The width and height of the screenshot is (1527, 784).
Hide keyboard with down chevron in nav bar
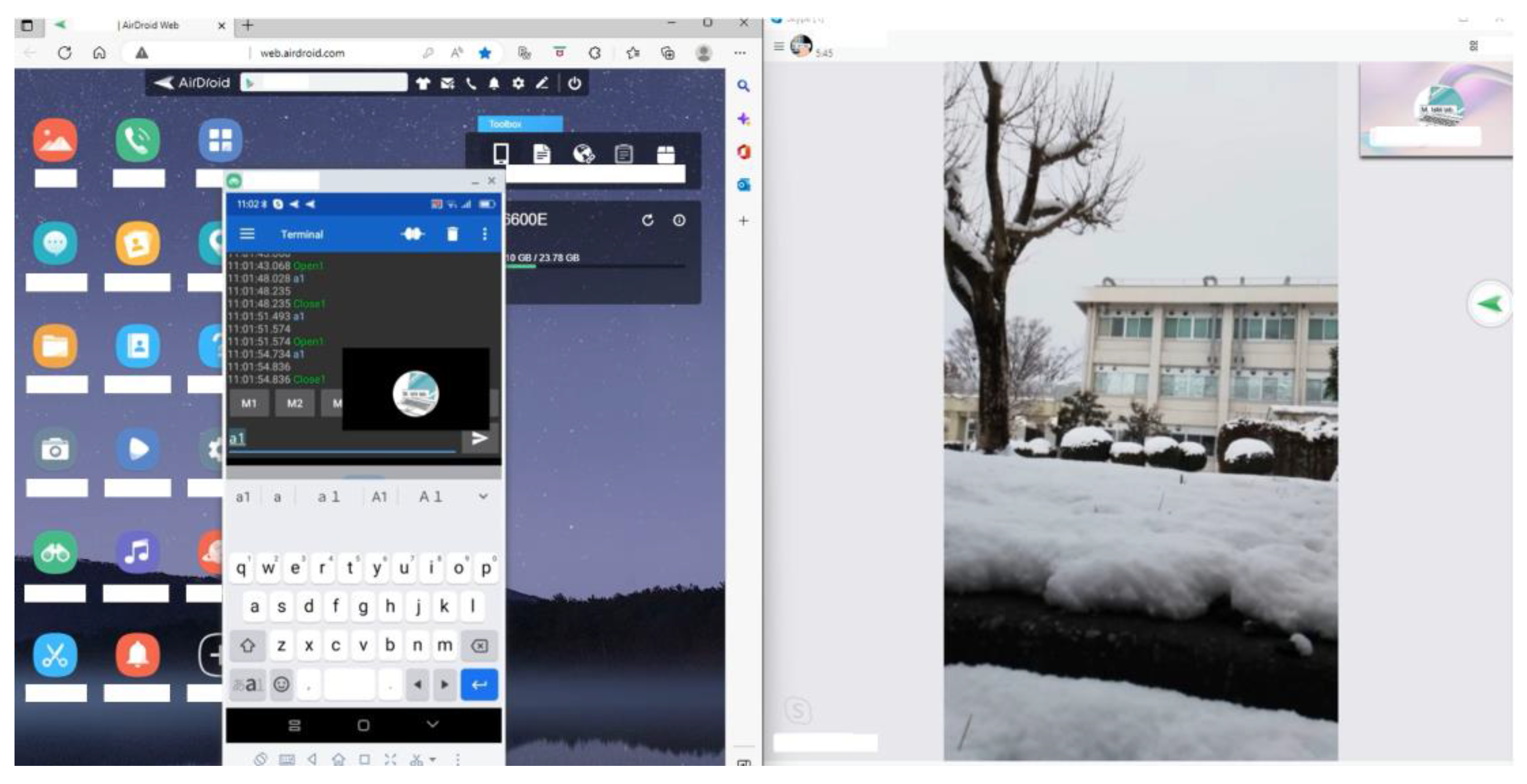click(433, 724)
